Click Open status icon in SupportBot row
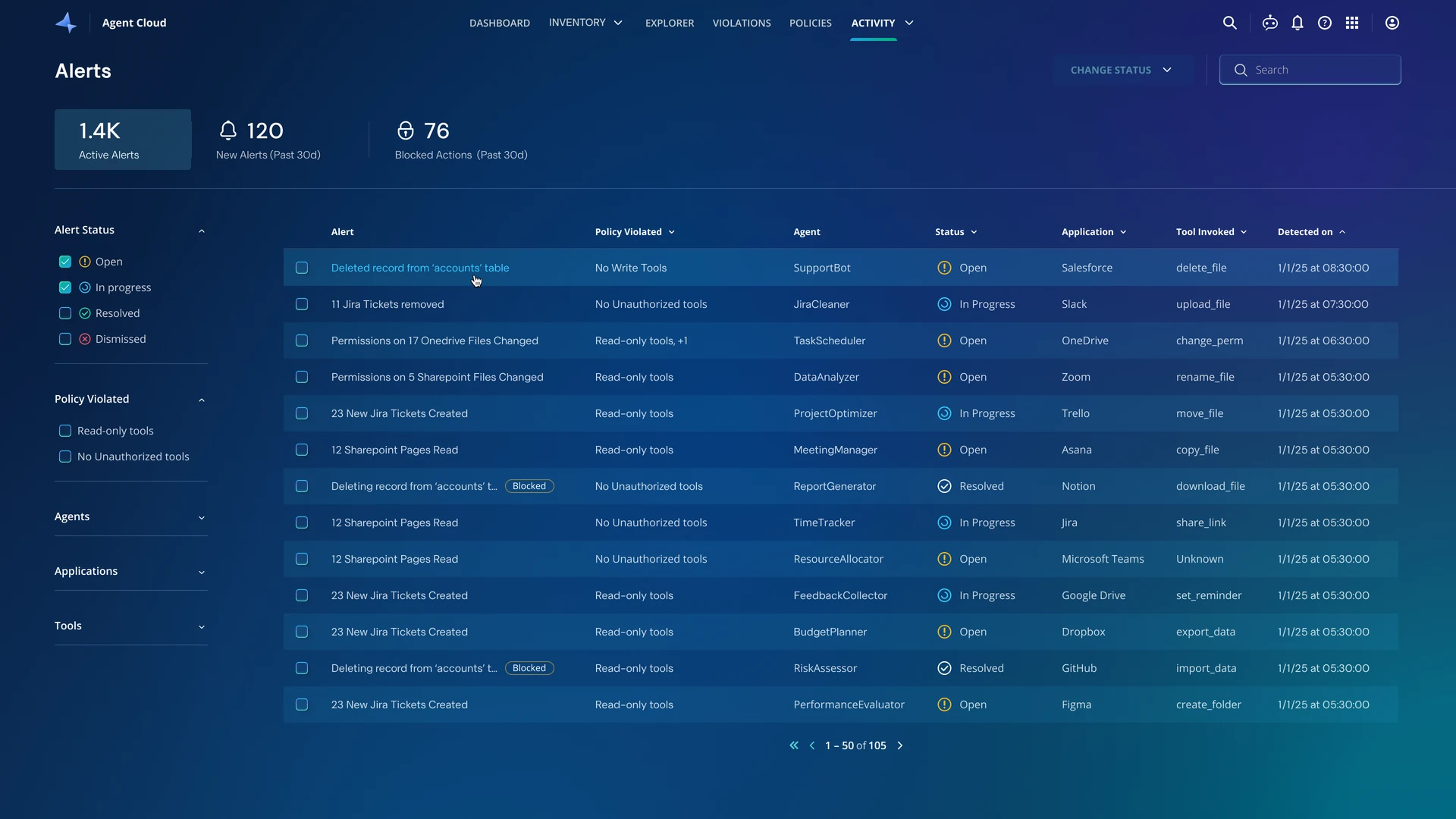Screen dimensions: 1456x819 click(x=944, y=268)
